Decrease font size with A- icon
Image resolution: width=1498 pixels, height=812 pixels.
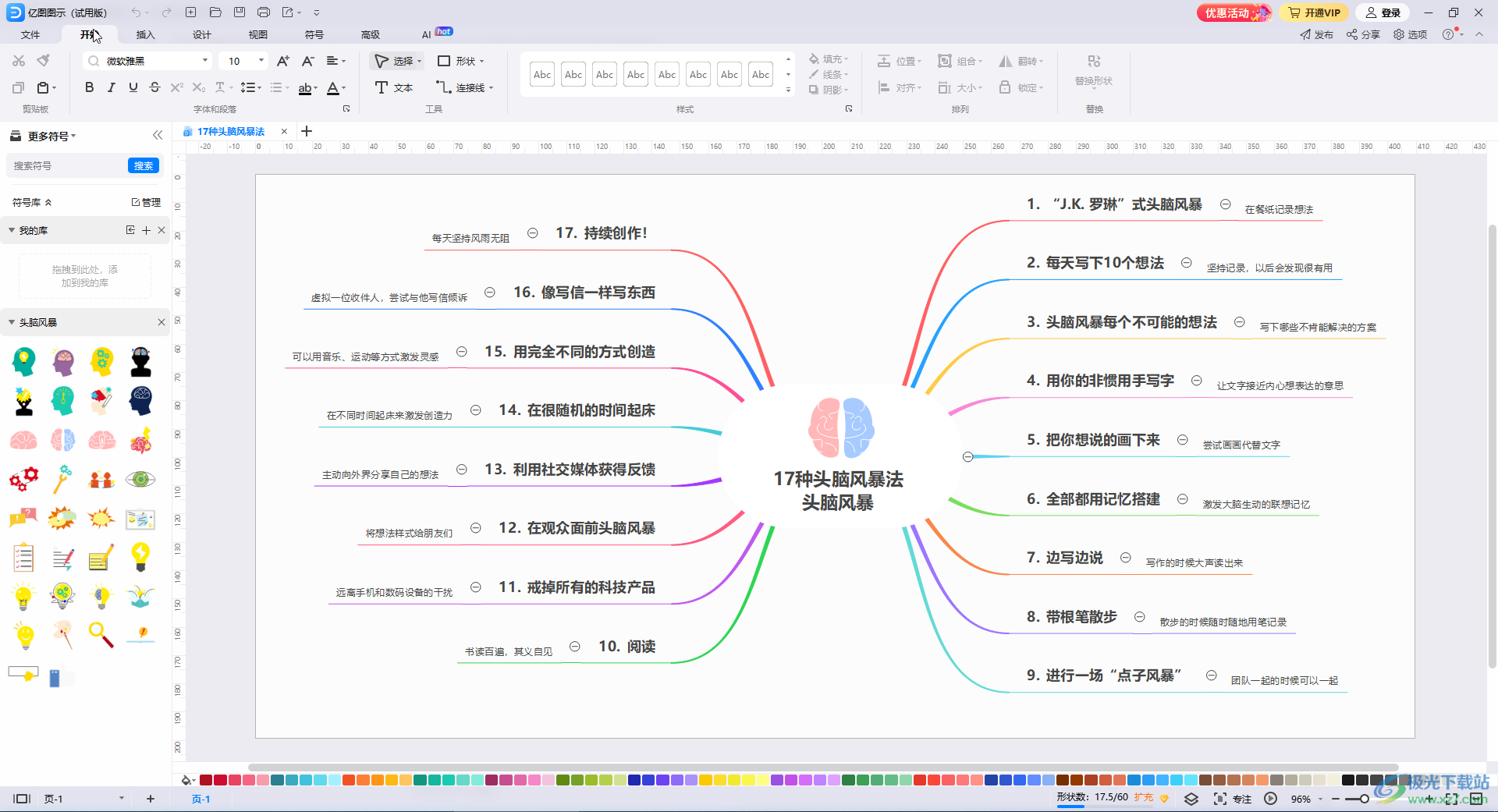[308, 61]
